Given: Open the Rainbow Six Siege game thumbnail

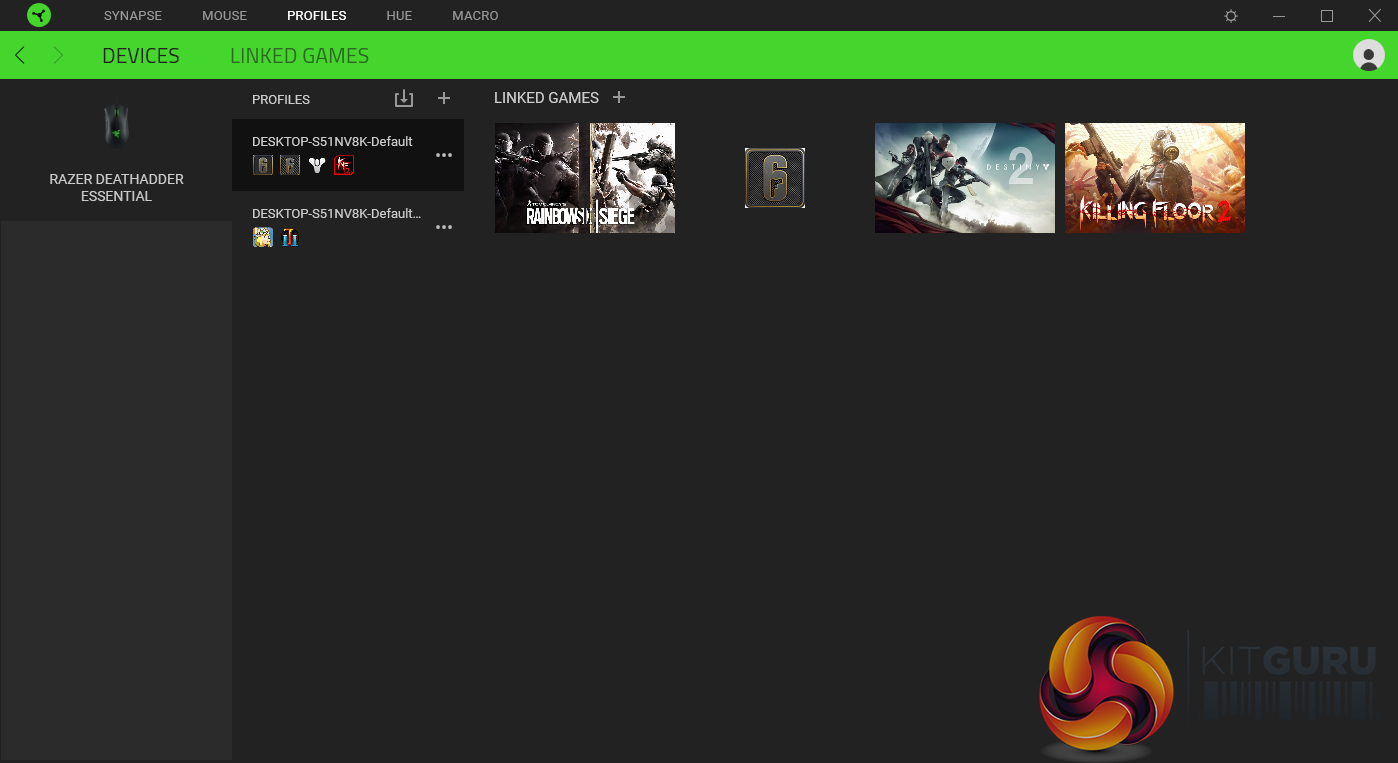Looking at the screenshot, I should click(585, 178).
